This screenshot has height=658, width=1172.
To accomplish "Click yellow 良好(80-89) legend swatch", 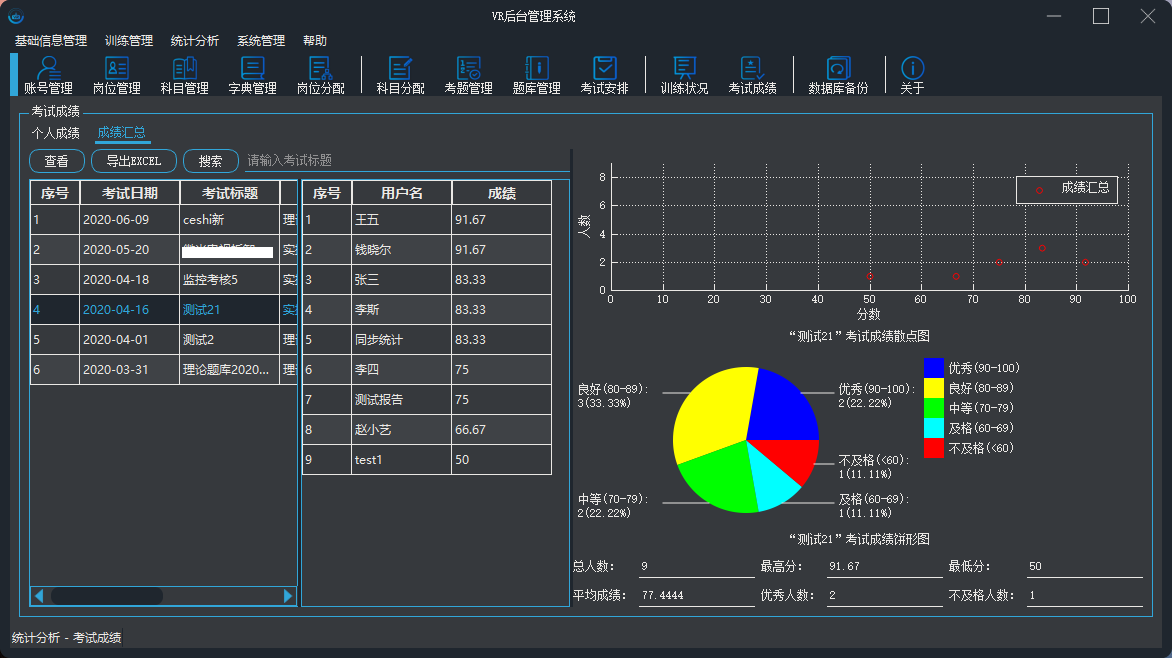I will pyautogui.click(x=934, y=388).
